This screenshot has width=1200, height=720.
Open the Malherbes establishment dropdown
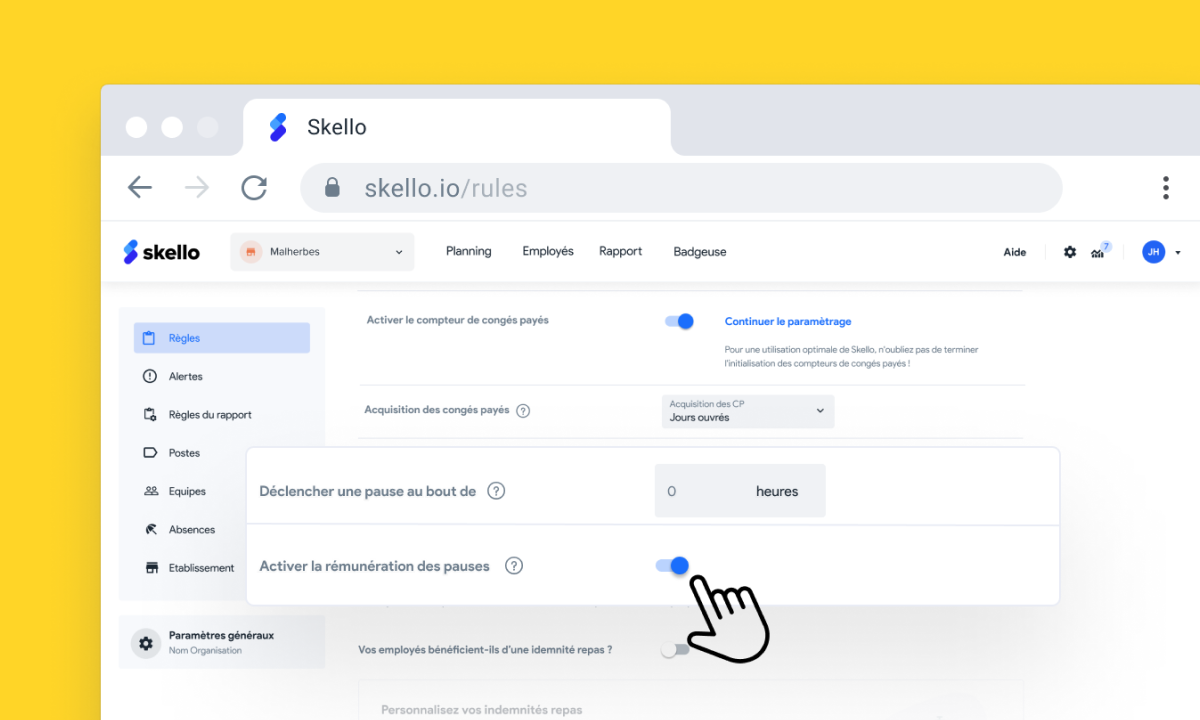point(322,252)
